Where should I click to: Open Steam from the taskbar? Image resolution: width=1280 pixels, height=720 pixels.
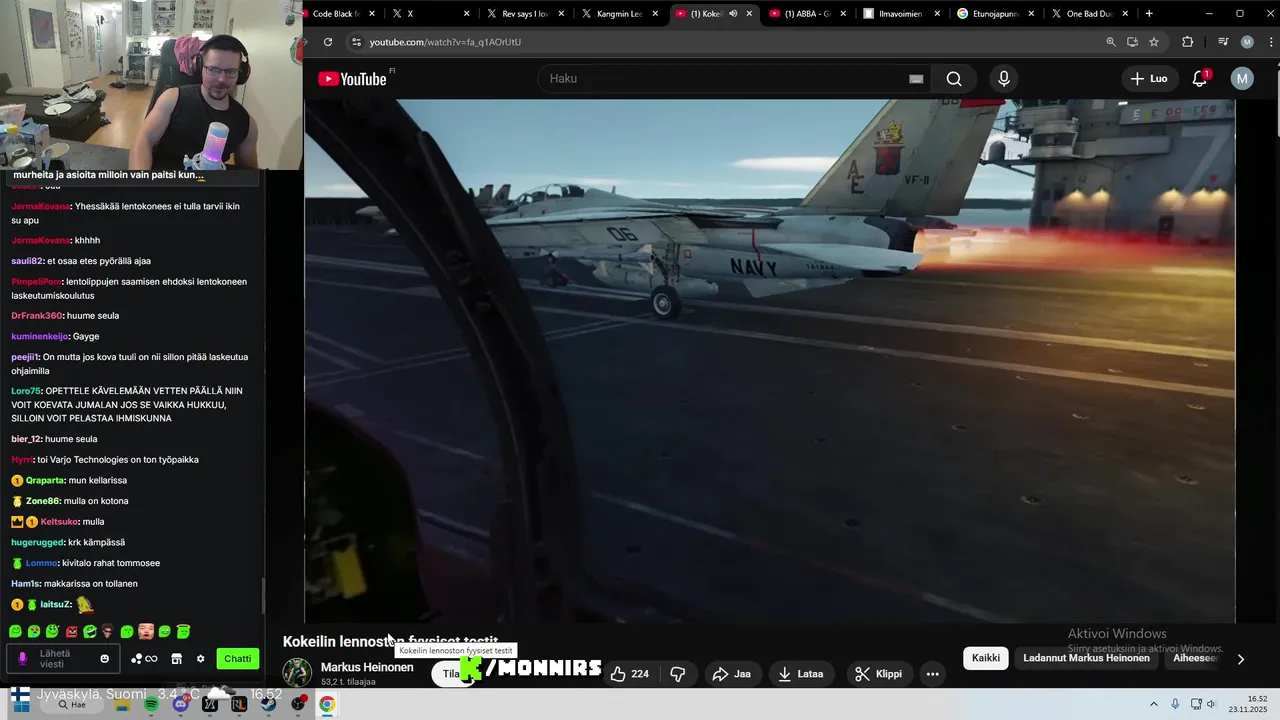[x=268, y=704]
